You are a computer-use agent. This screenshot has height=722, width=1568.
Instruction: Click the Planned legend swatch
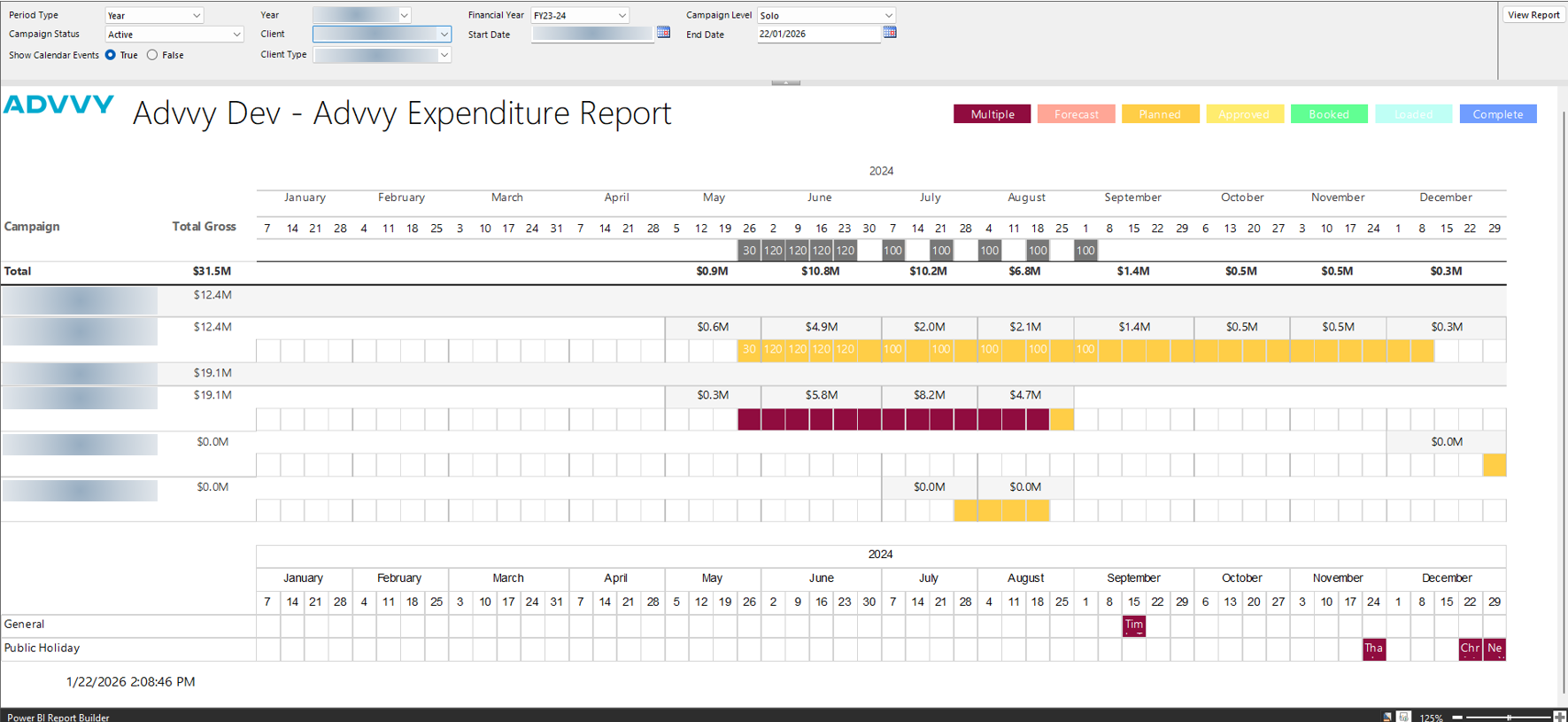coord(1160,114)
